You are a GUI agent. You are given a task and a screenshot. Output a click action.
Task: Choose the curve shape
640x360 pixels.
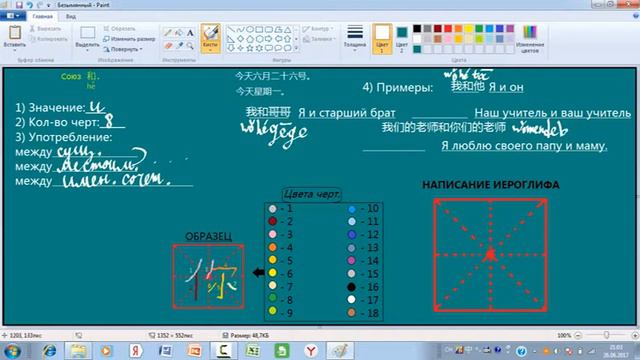coord(240,29)
